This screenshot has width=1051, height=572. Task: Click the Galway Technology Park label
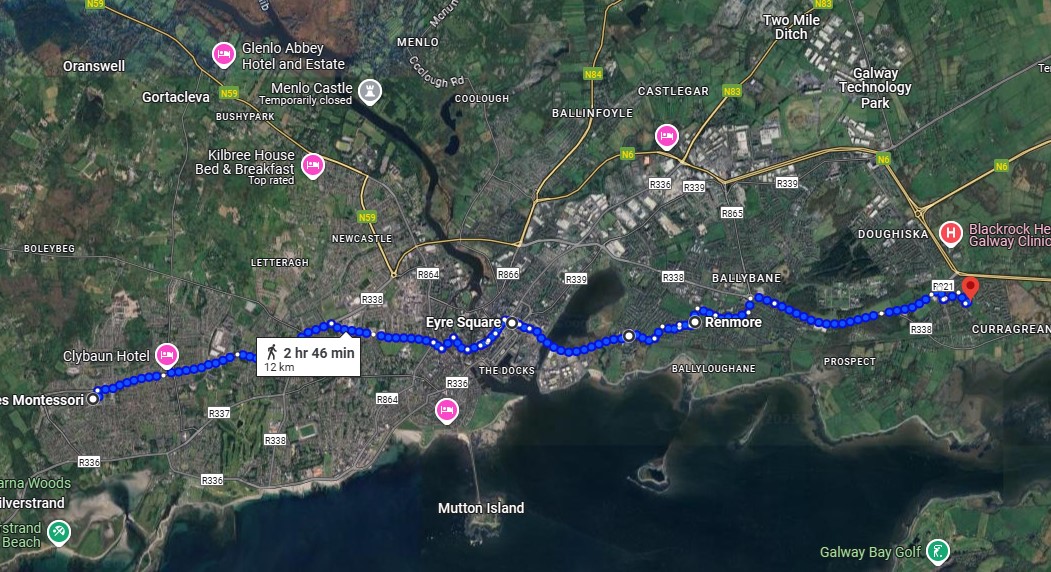(875, 88)
